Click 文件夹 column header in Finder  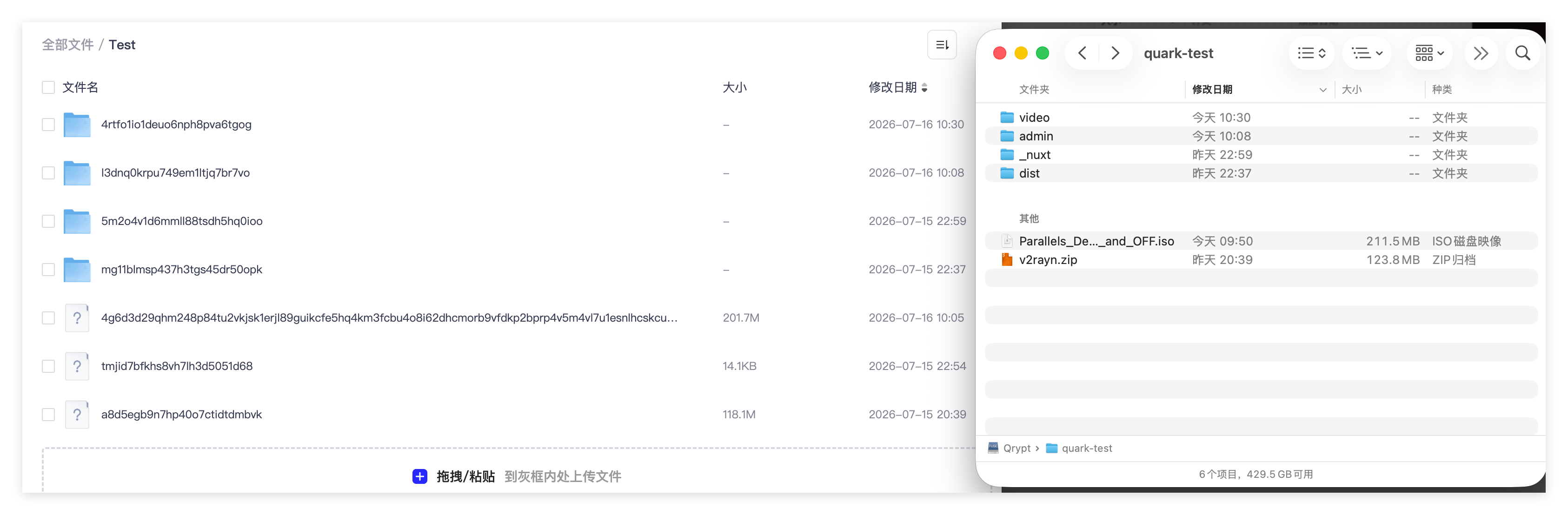[1034, 90]
